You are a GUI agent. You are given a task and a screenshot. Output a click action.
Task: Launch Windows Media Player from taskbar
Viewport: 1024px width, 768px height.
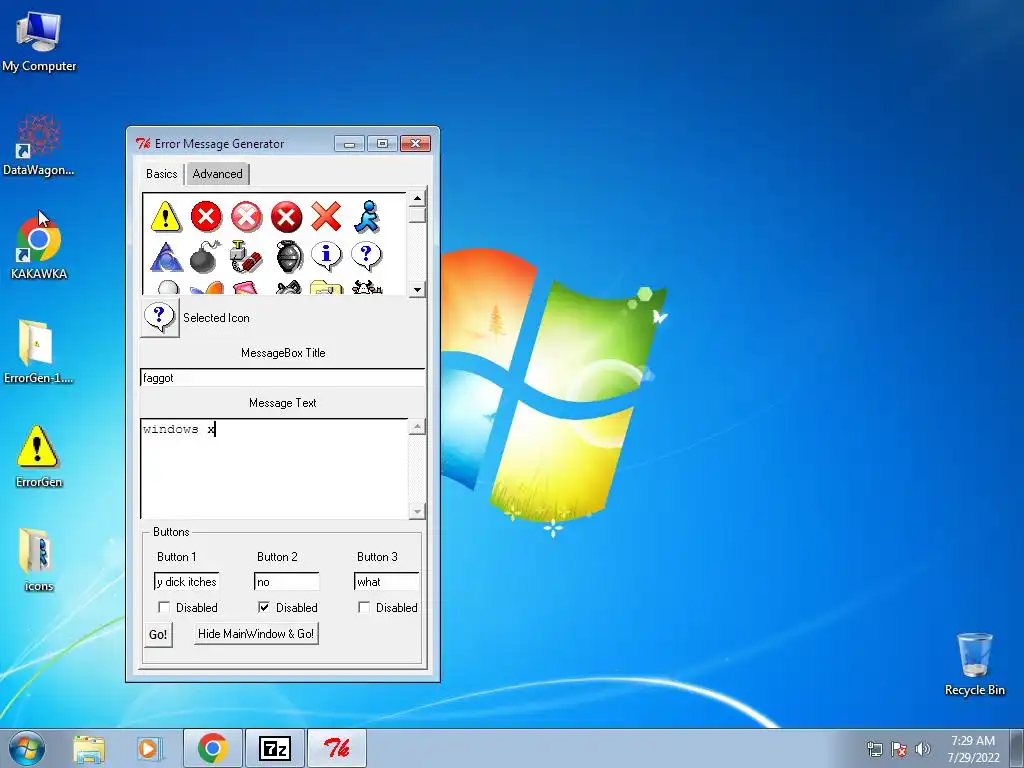(149, 749)
